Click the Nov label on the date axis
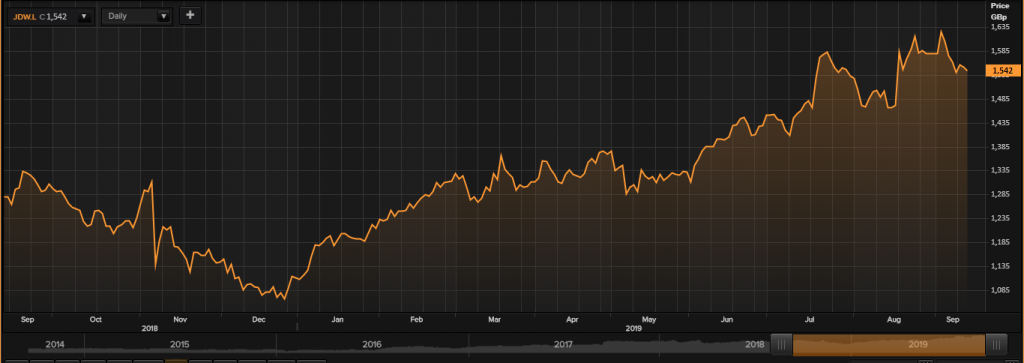The image size is (1024, 363). pos(181,320)
